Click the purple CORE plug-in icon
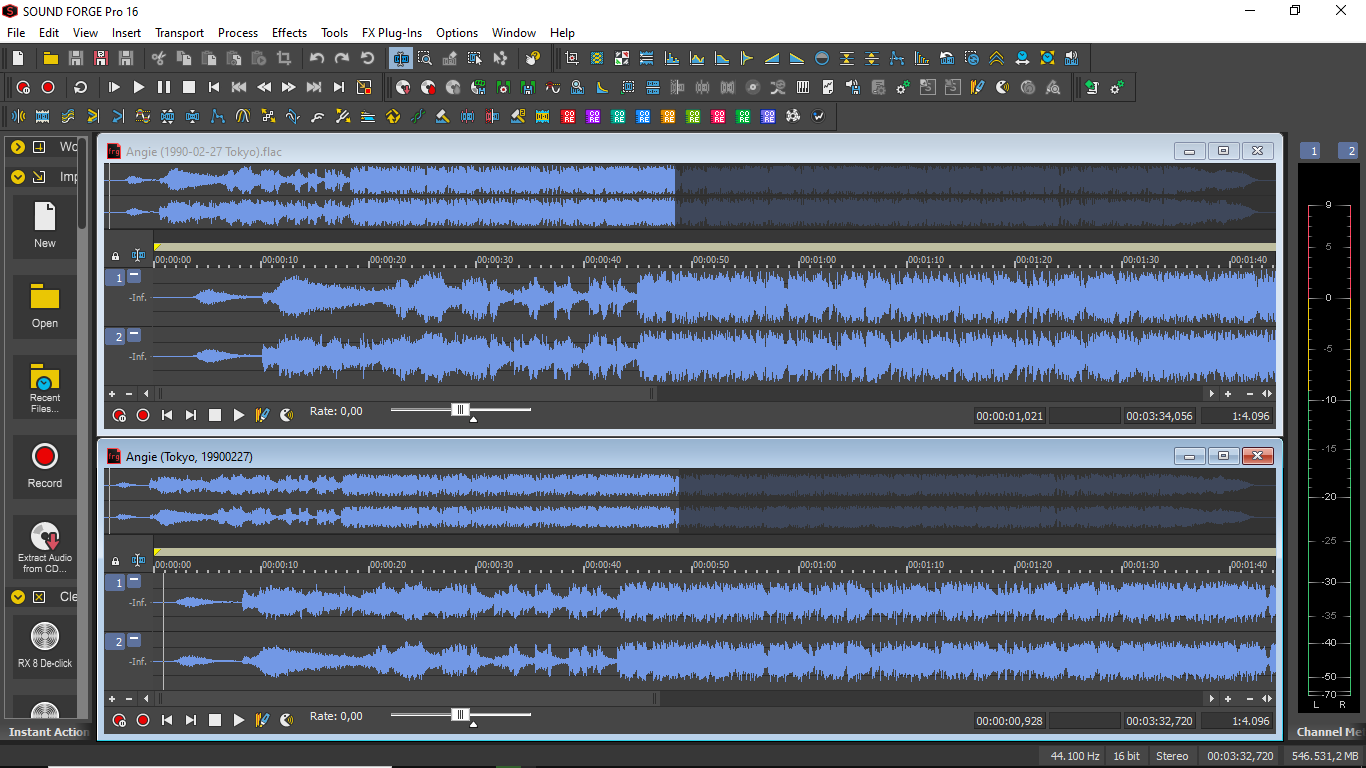The height and width of the screenshot is (768, 1366). click(593, 116)
